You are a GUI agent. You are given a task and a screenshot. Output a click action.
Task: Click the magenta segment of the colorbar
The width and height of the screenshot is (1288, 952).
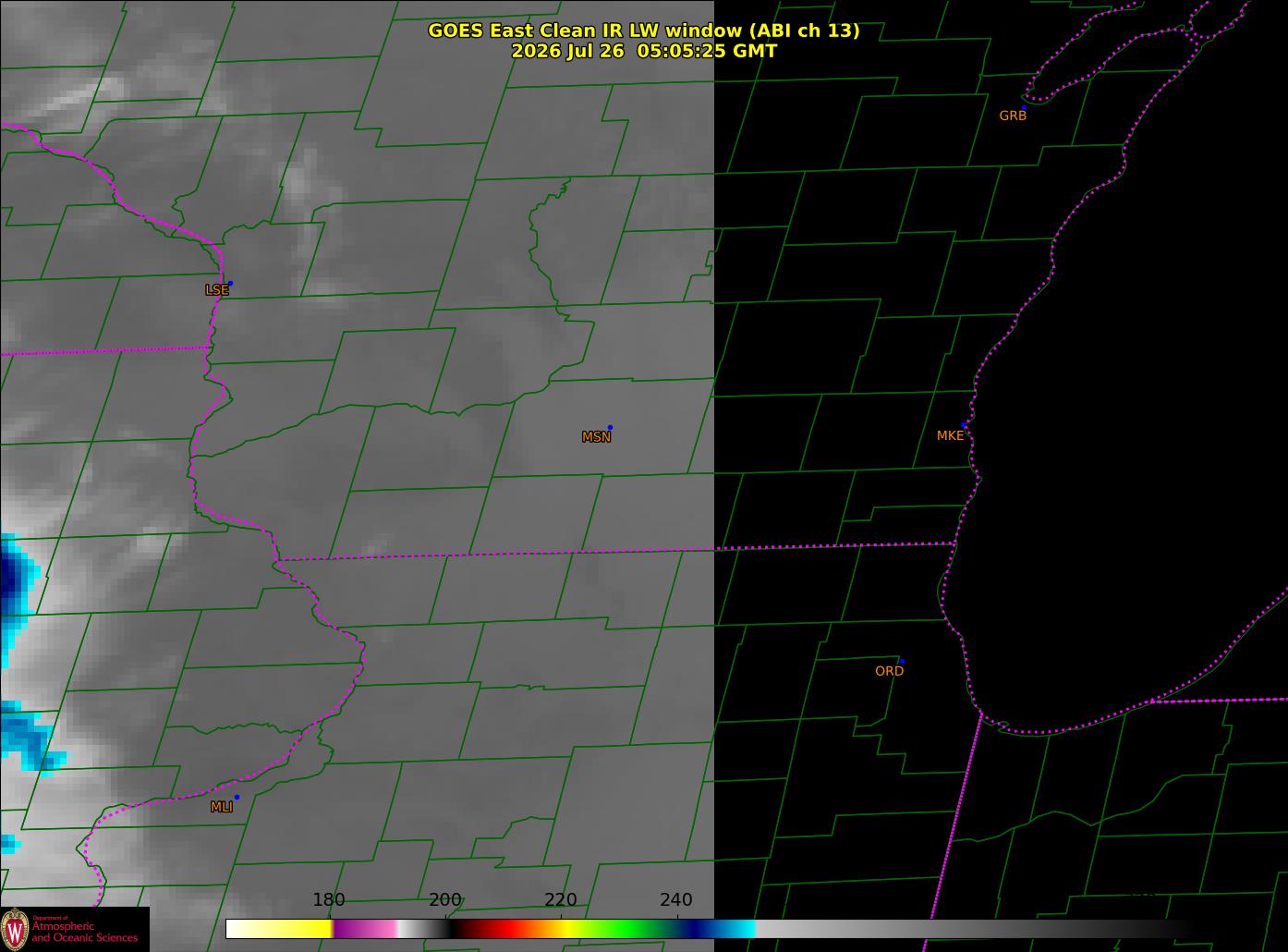[365, 929]
